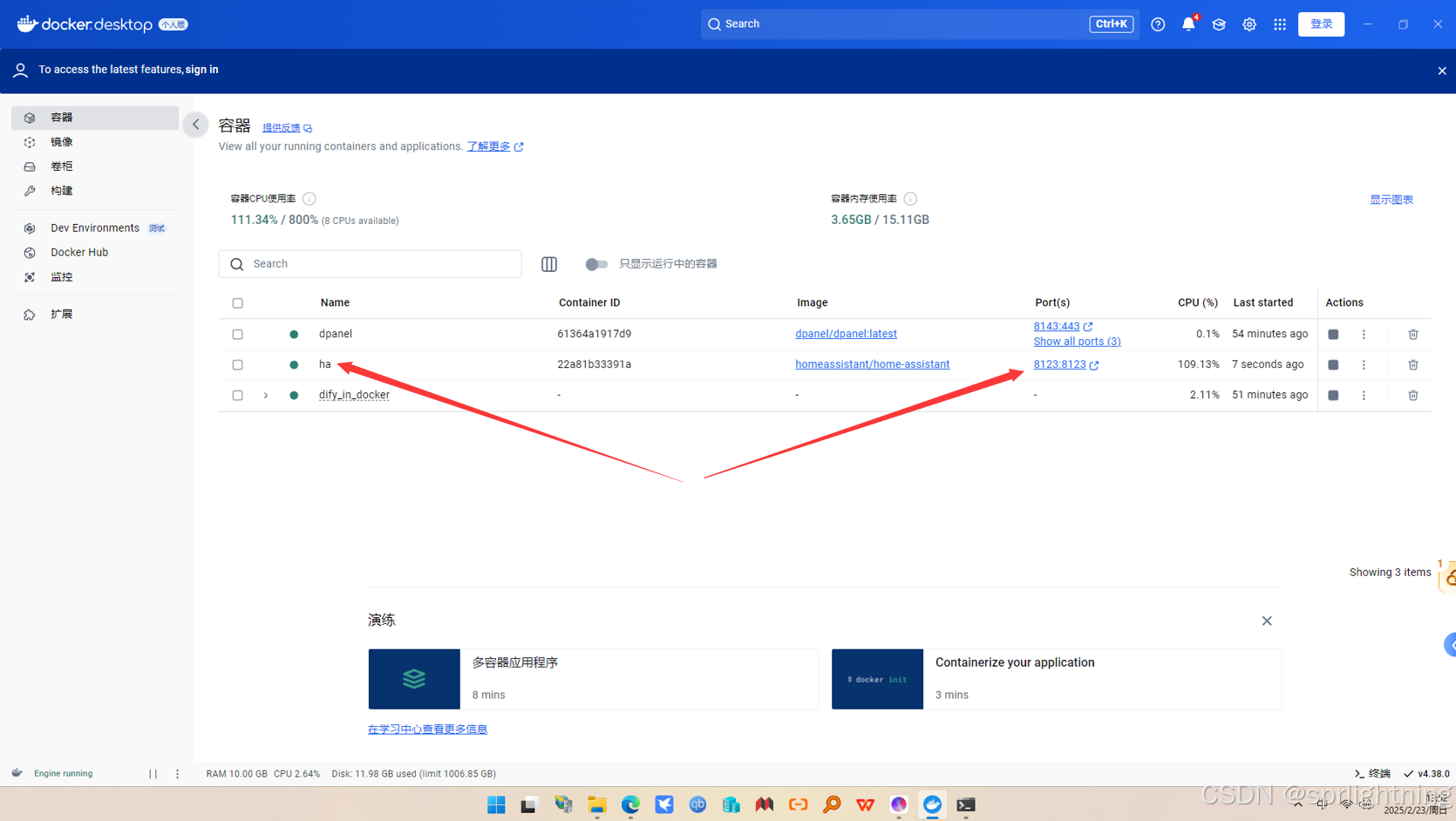This screenshot has height=821, width=1456.
Task: Open the settings gear icon
Action: pyautogui.click(x=1249, y=24)
